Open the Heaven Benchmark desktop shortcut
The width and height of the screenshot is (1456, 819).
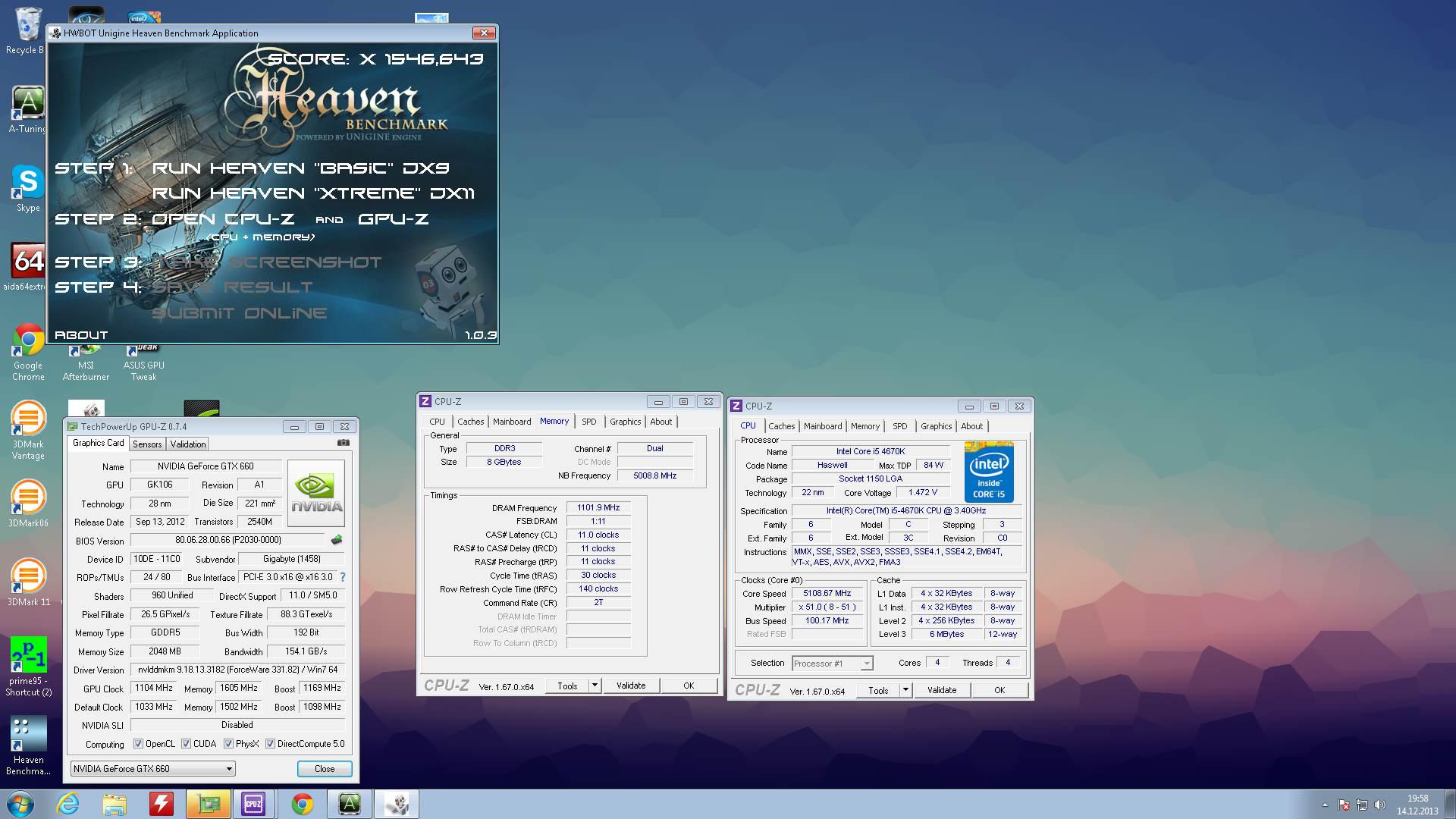pos(29,746)
